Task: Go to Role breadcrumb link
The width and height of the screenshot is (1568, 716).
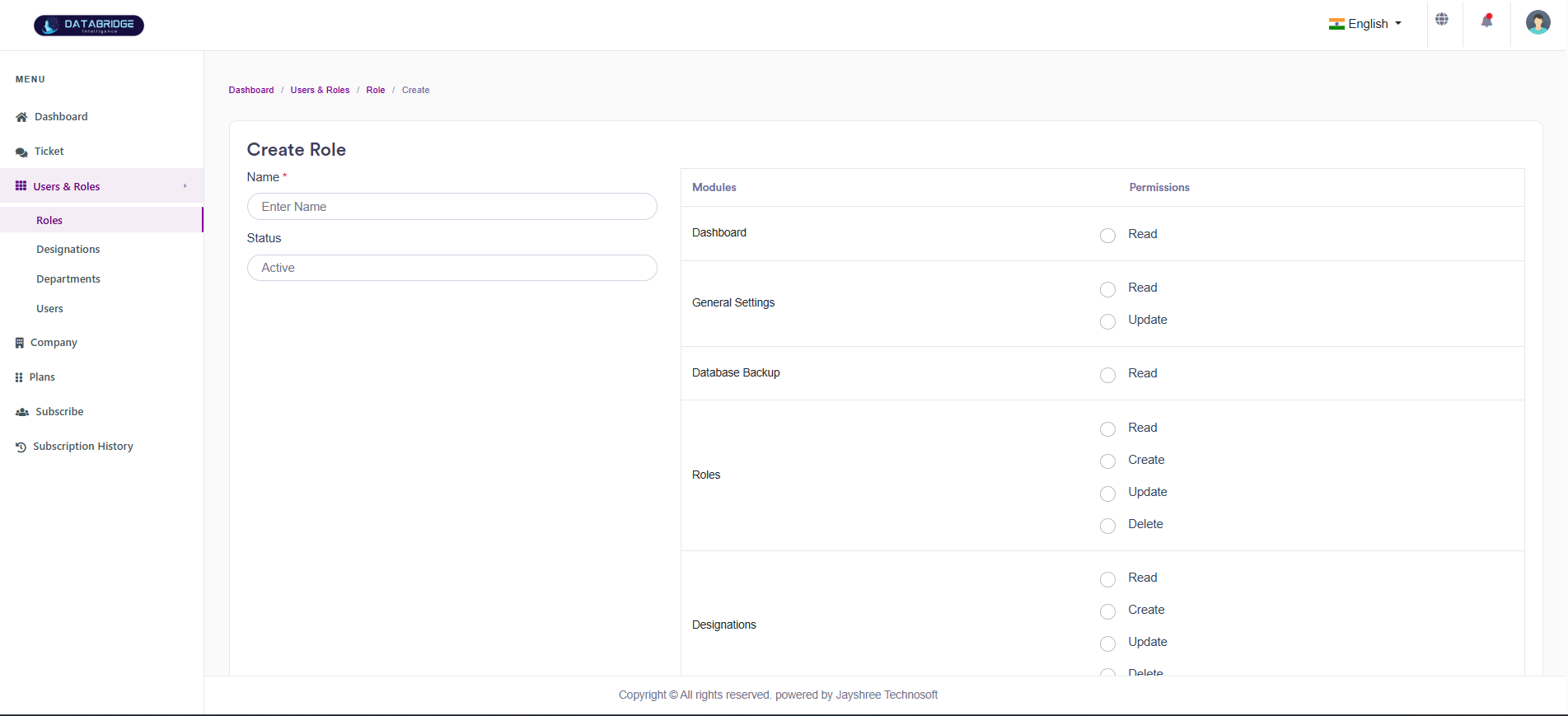Action: (376, 90)
